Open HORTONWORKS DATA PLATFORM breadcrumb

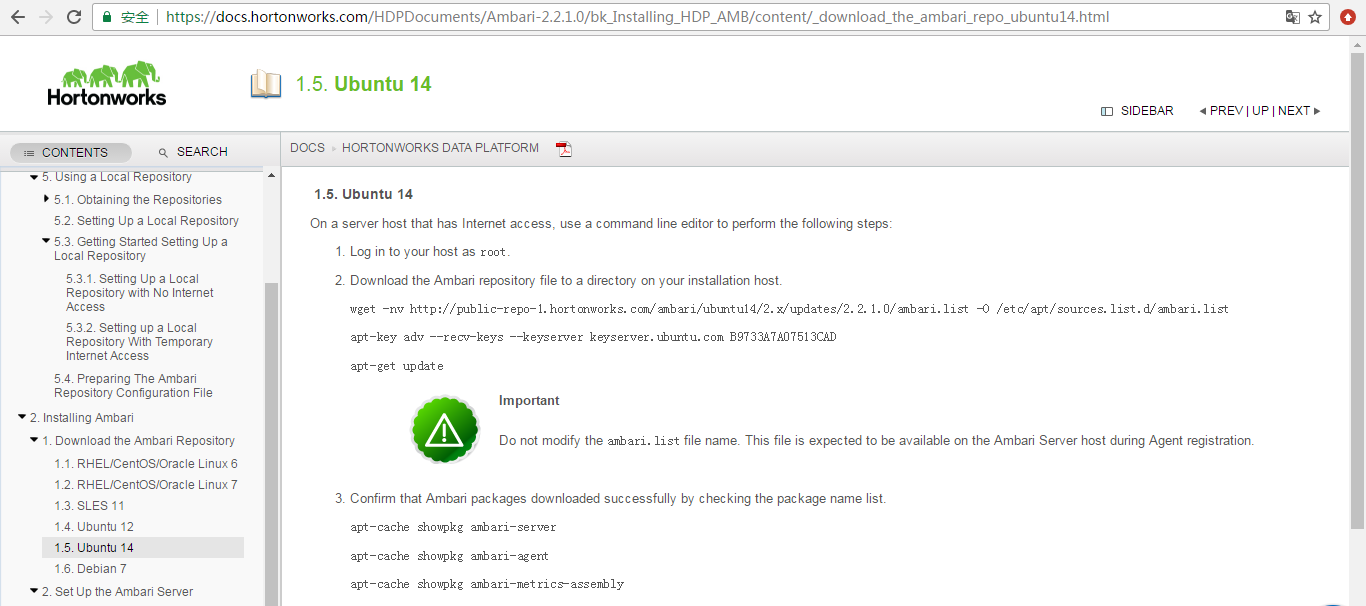click(x=440, y=148)
